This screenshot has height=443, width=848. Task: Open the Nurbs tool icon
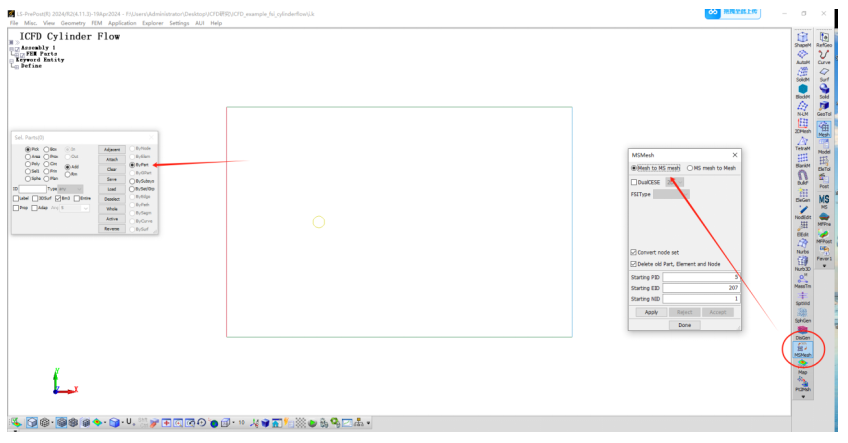[x=803, y=246]
